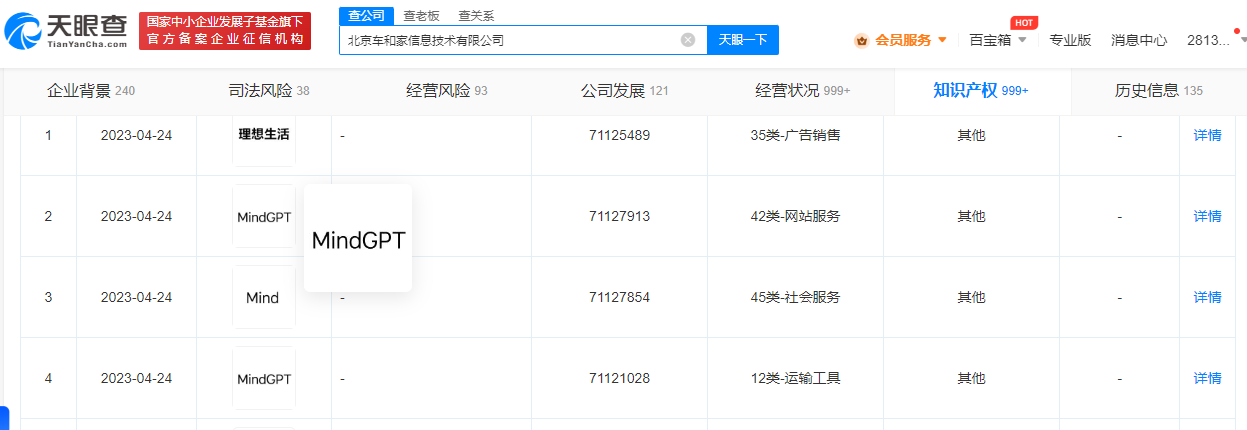Select the 查关系 search tab
The width and height of the screenshot is (1247, 430).
[476, 15]
